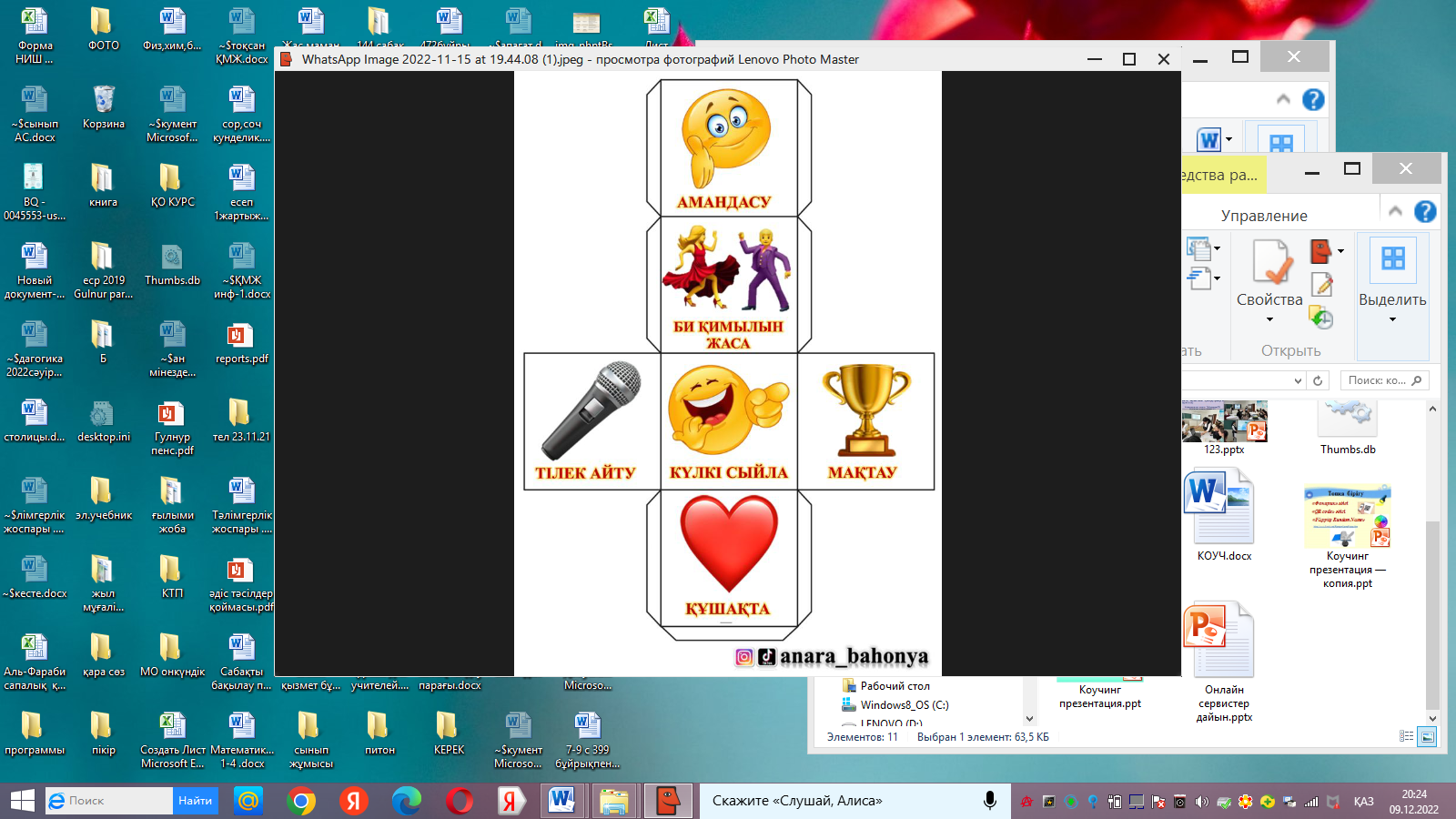Open the МО онкүндік desktop folder
Screen dimensions: 1456x819
(172, 655)
